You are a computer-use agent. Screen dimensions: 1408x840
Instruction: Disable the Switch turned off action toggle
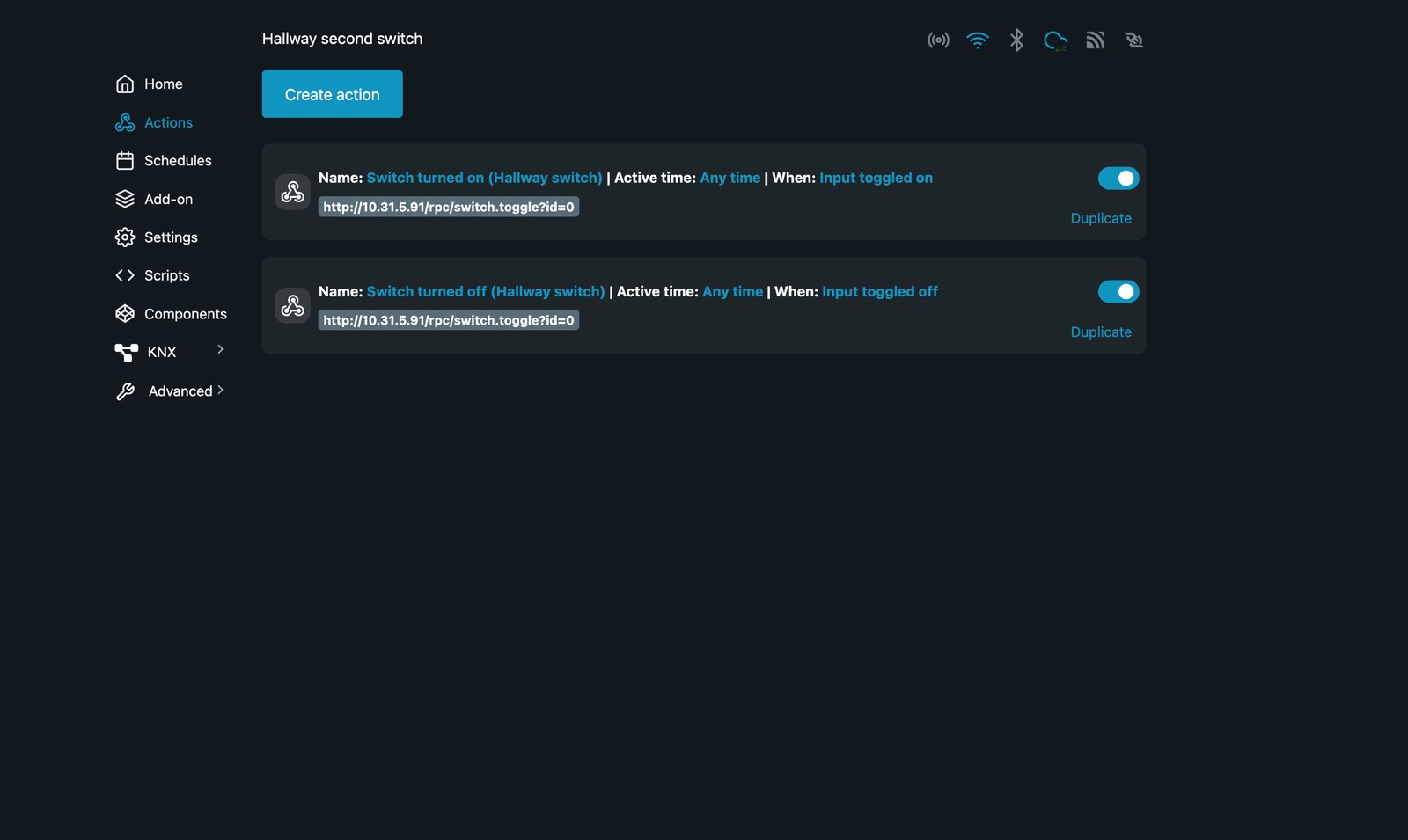[x=1118, y=291]
